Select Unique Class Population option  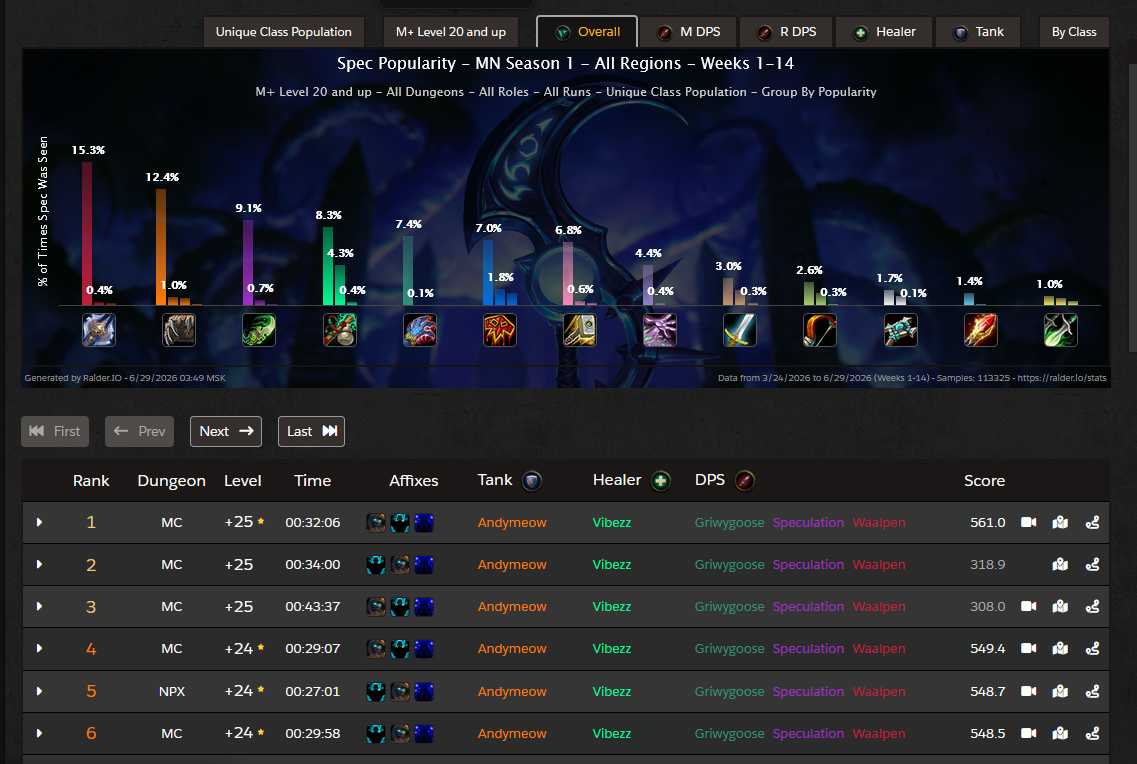tap(284, 32)
